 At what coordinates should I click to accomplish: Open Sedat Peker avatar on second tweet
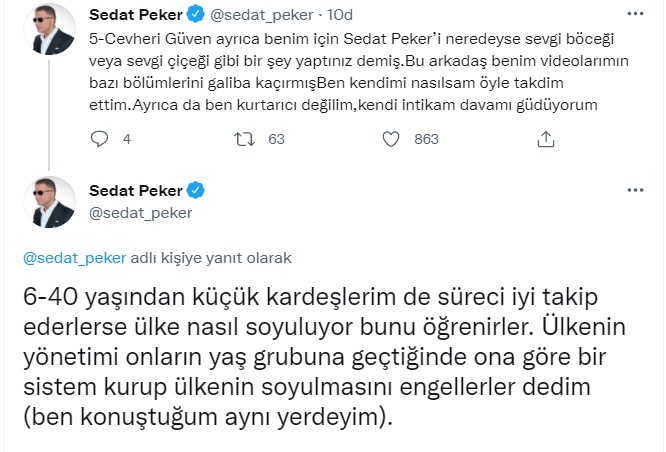point(50,202)
